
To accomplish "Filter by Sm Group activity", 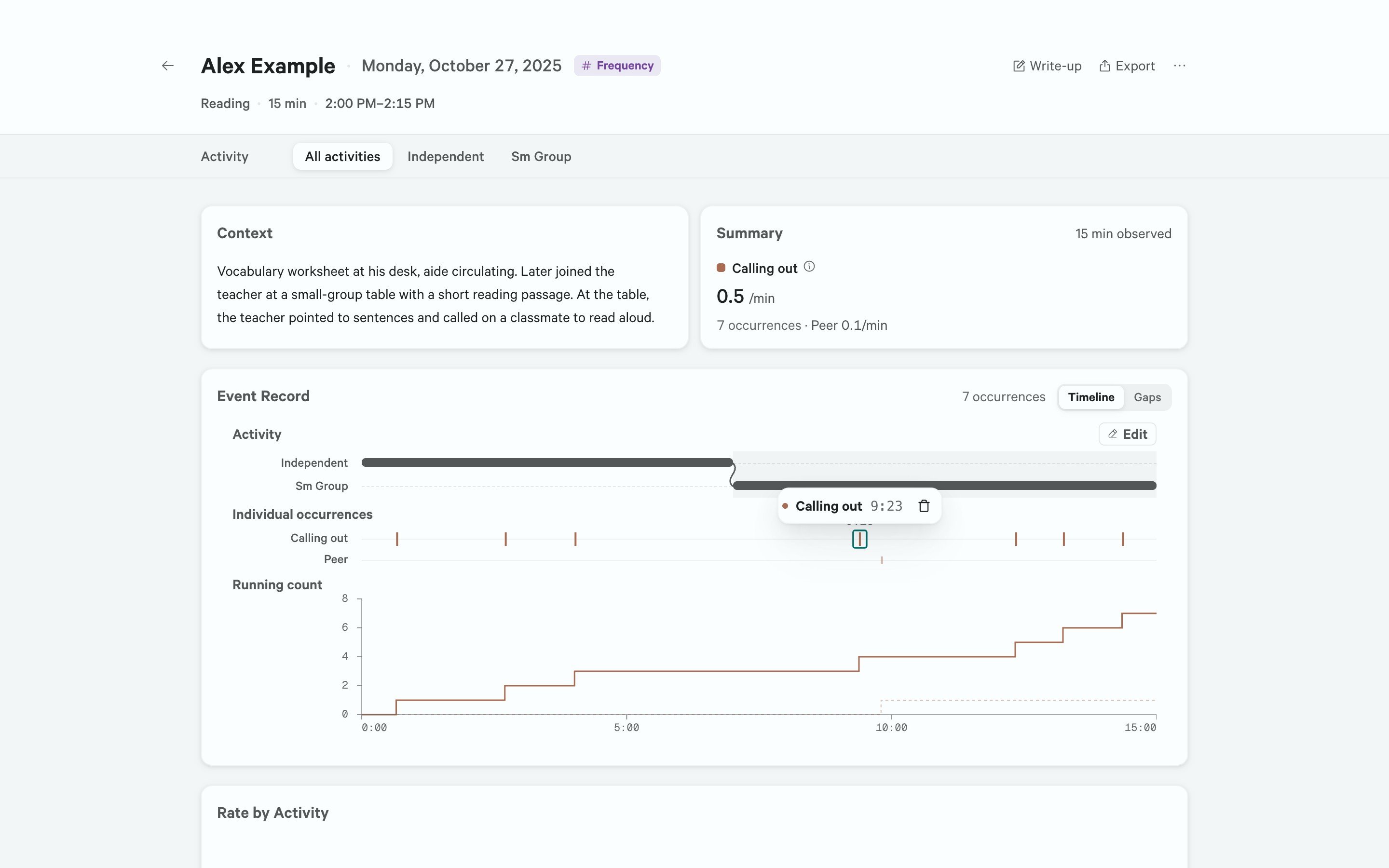I will pyautogui.click(x=541, y=156).
